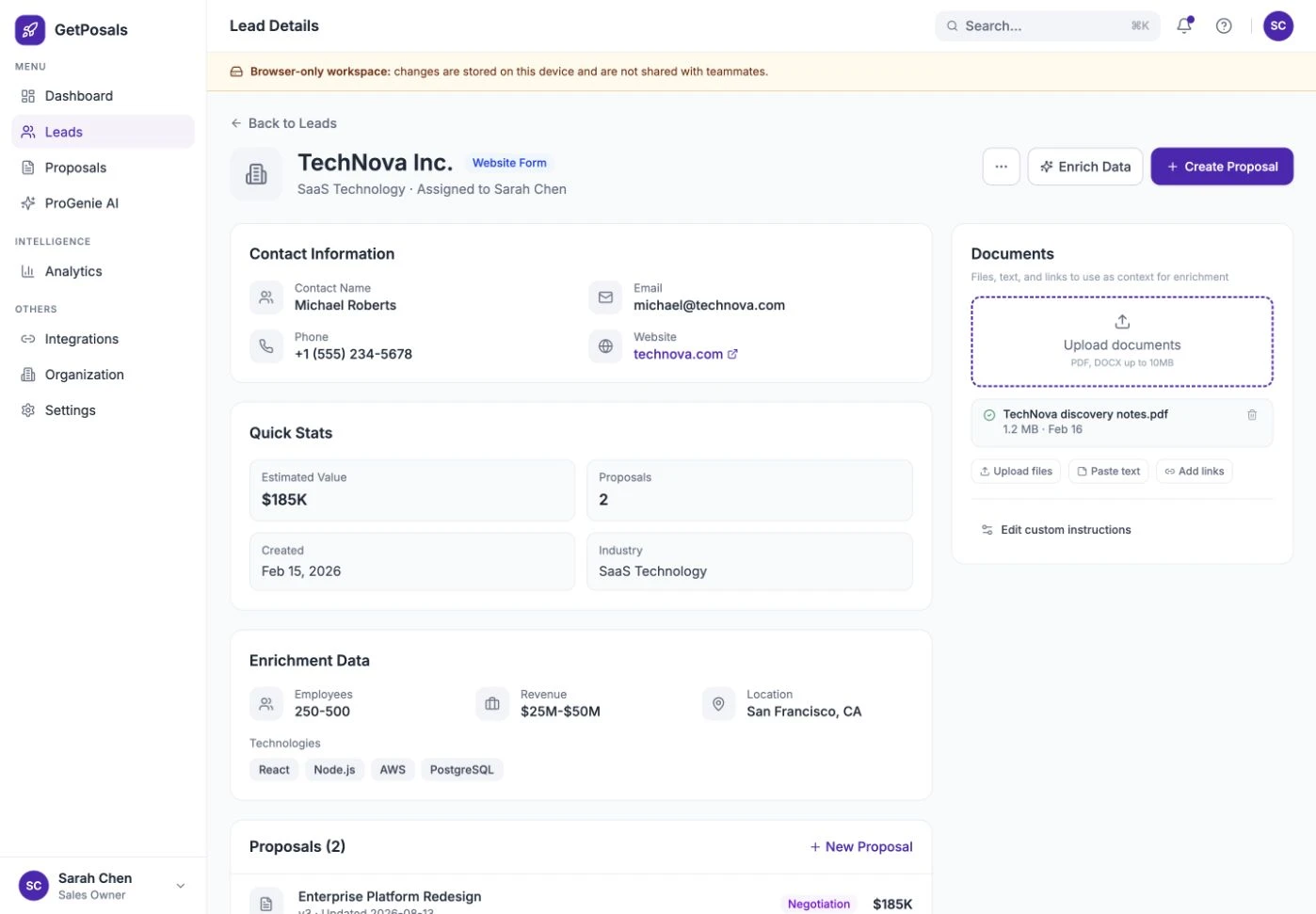1316x914 pixels.
Task: Click the TechNova building icon
Action: pos(256,174)
